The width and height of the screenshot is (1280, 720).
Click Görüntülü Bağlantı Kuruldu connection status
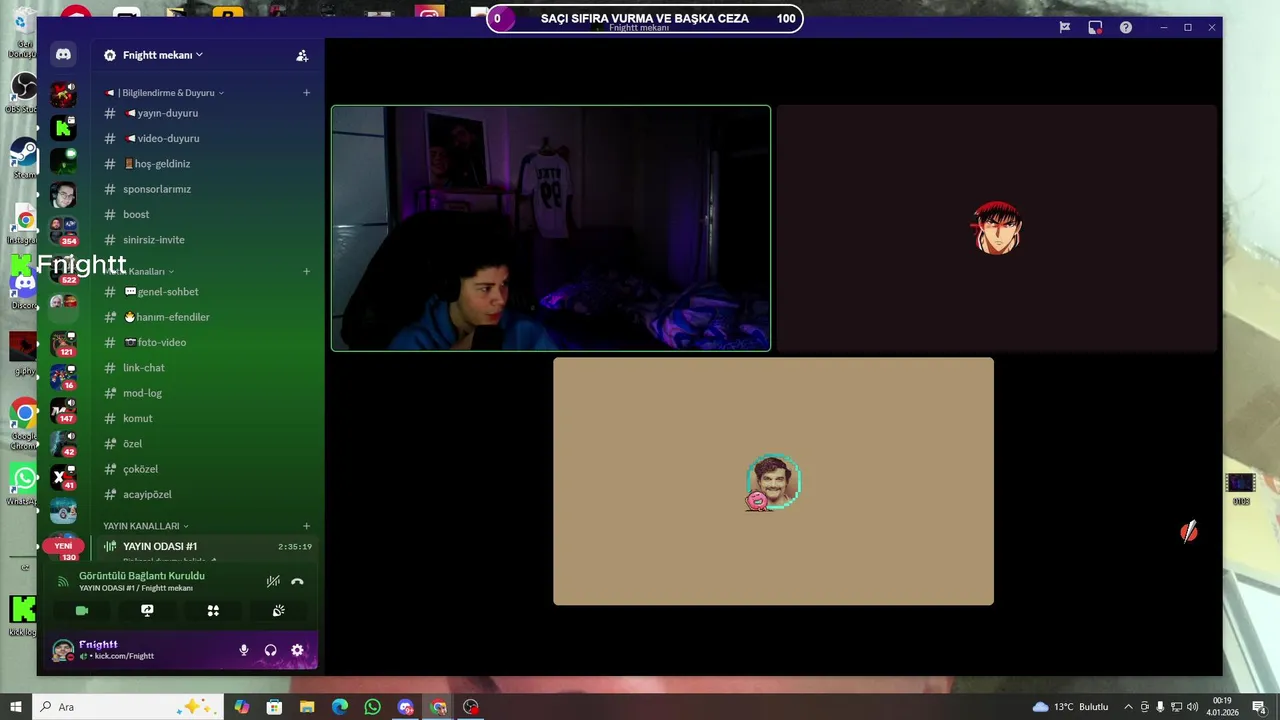point(142,576)
